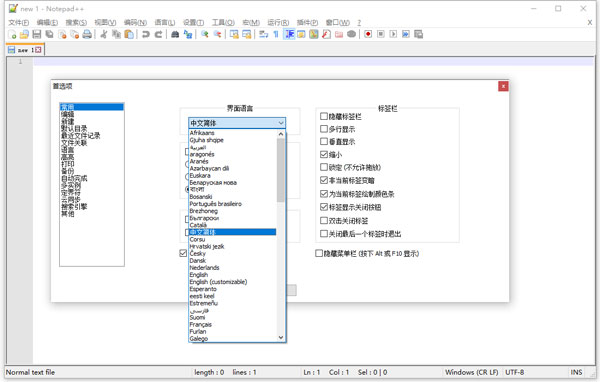This screenshot has height=382, width=600.
Task: Click the Zoom In toolbar icon
Action: pyautogui.click(x=205, y=34)
